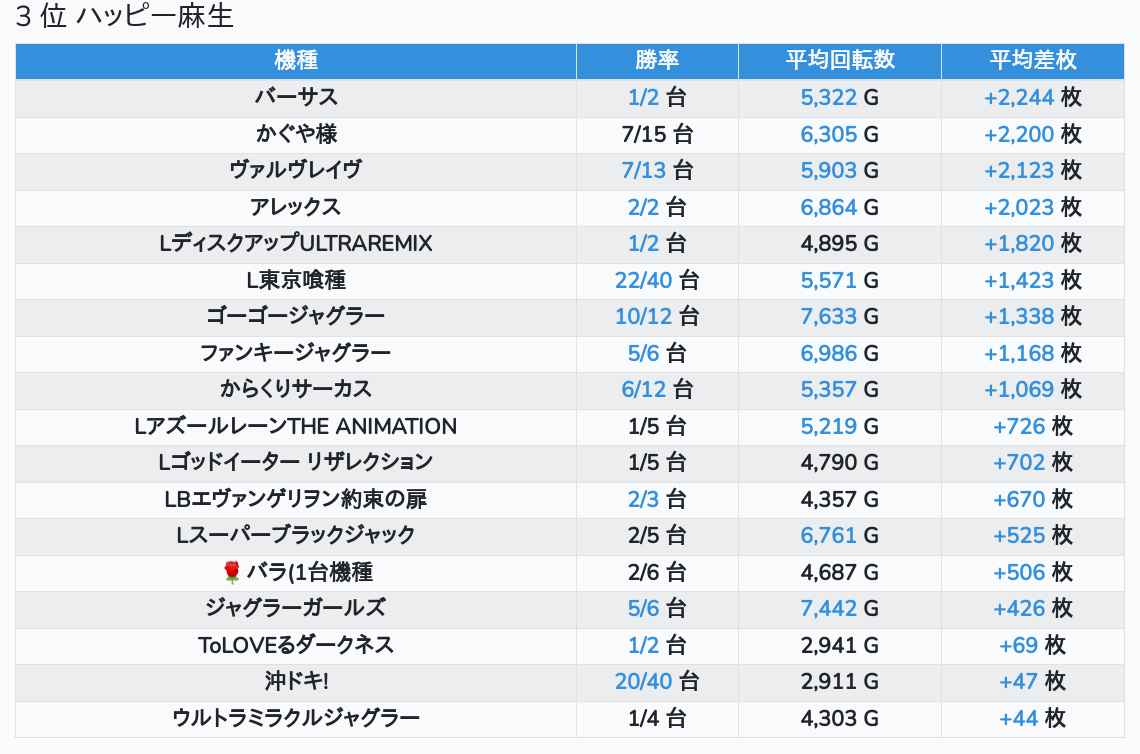Click the +44 枚 difference value

(x=1032, y=718)
